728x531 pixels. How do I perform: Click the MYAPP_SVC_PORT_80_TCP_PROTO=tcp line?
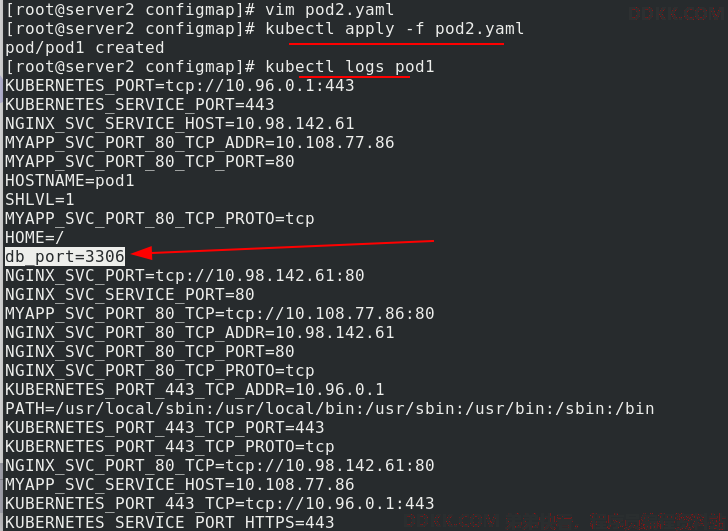point(160,219)
